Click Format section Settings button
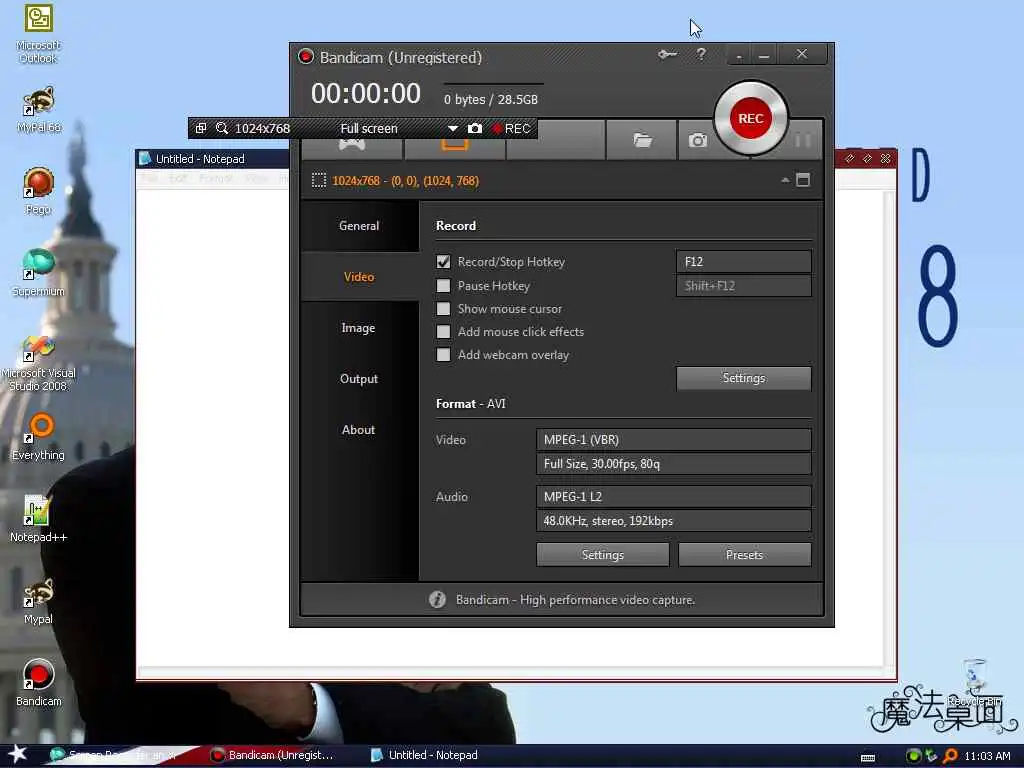 tap(603, 555)
